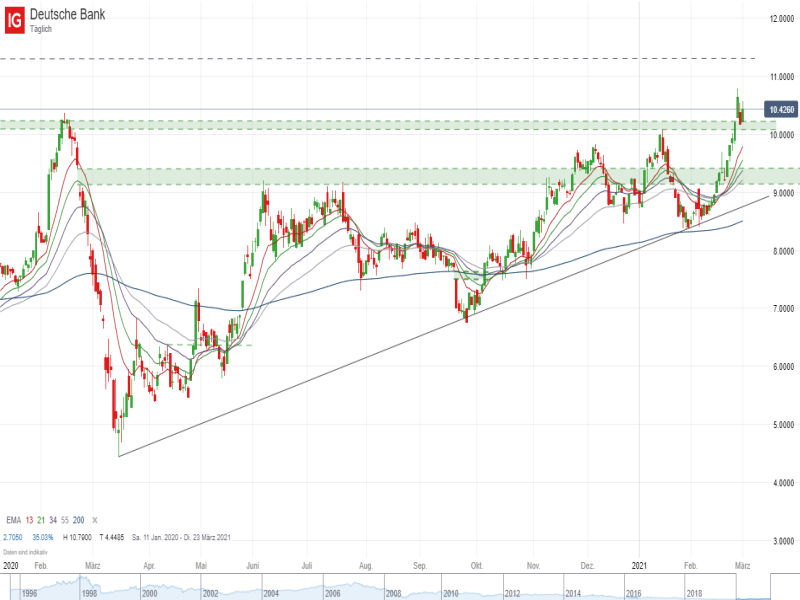Click the 'Daten sind indikativ' notice
This screenshot has width=800, height=600.
(25, 552)
